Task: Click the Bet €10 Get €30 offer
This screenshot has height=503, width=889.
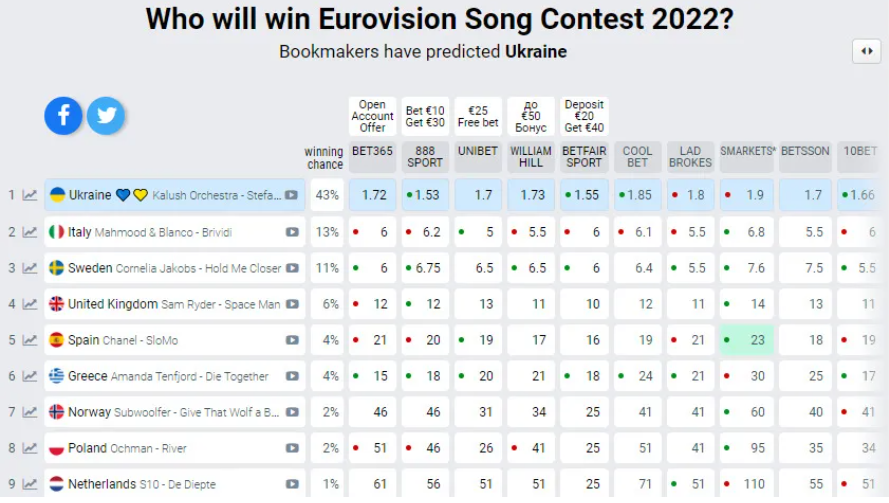Action: point(425,116)
